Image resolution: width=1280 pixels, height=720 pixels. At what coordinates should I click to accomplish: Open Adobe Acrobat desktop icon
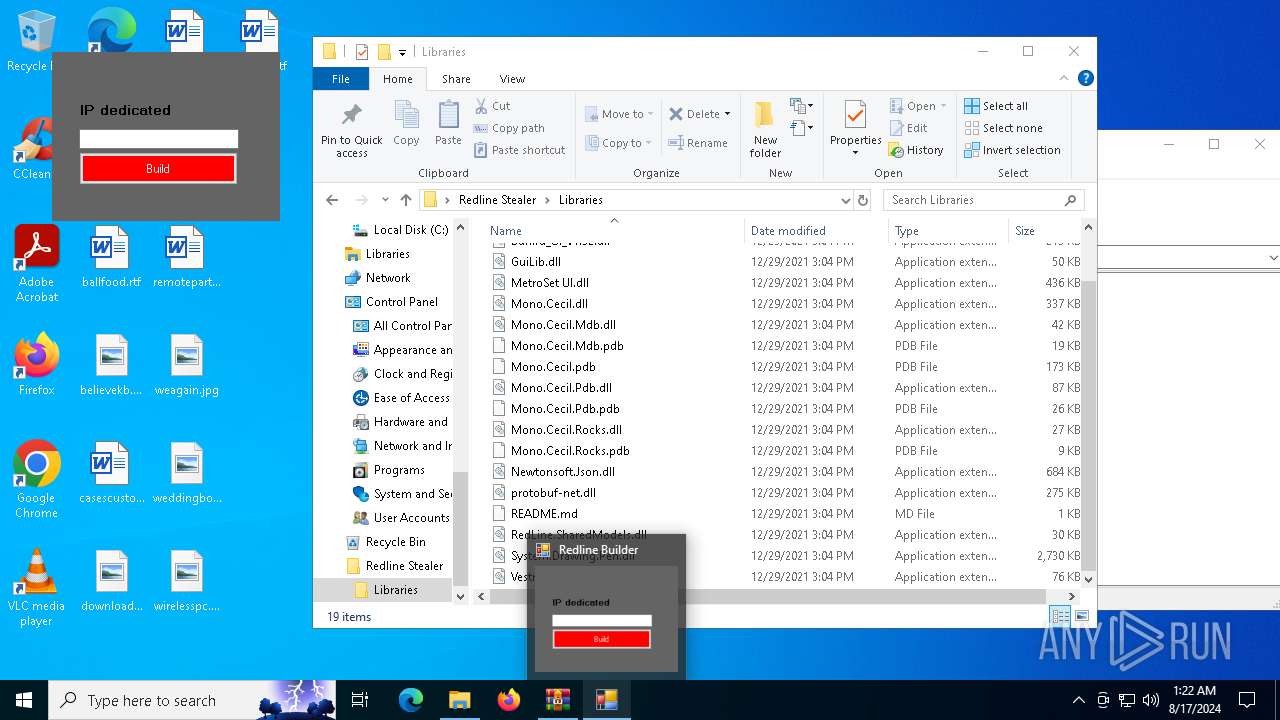pos(36,264)
